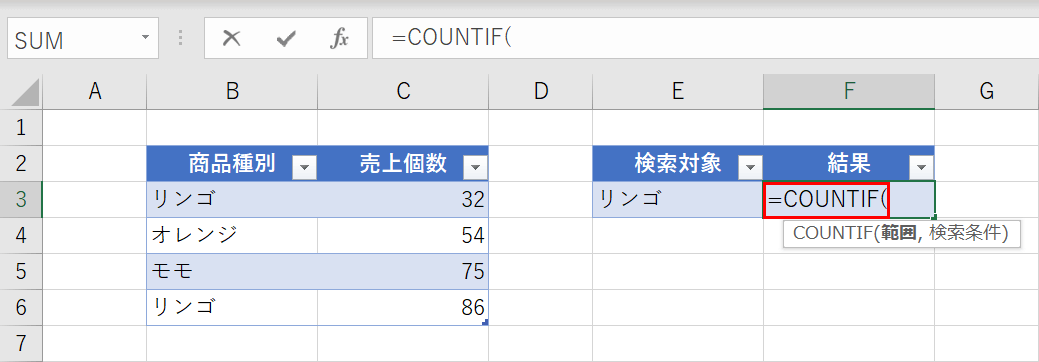Select row 1 header
The width and height of the screenshot is (1039, 362).
(21, 127)
